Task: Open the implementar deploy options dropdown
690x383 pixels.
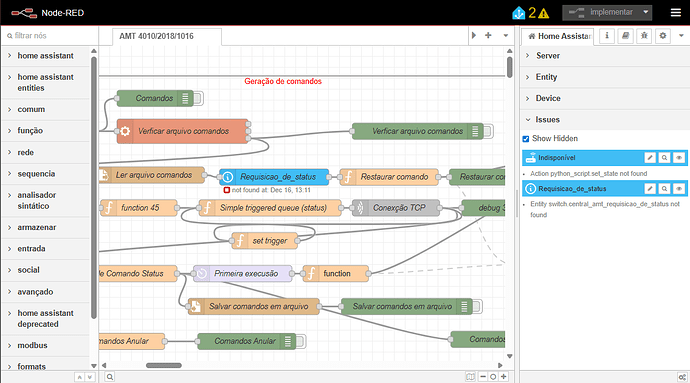Action: (646, 12)
